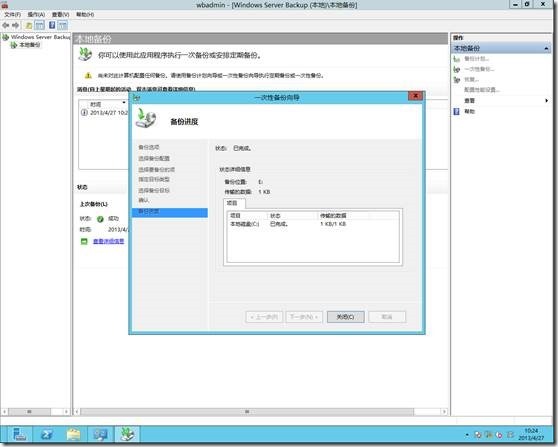
Task: Click the 备份选项 step in wizard sidebar
Action: [x=149, y=147]
